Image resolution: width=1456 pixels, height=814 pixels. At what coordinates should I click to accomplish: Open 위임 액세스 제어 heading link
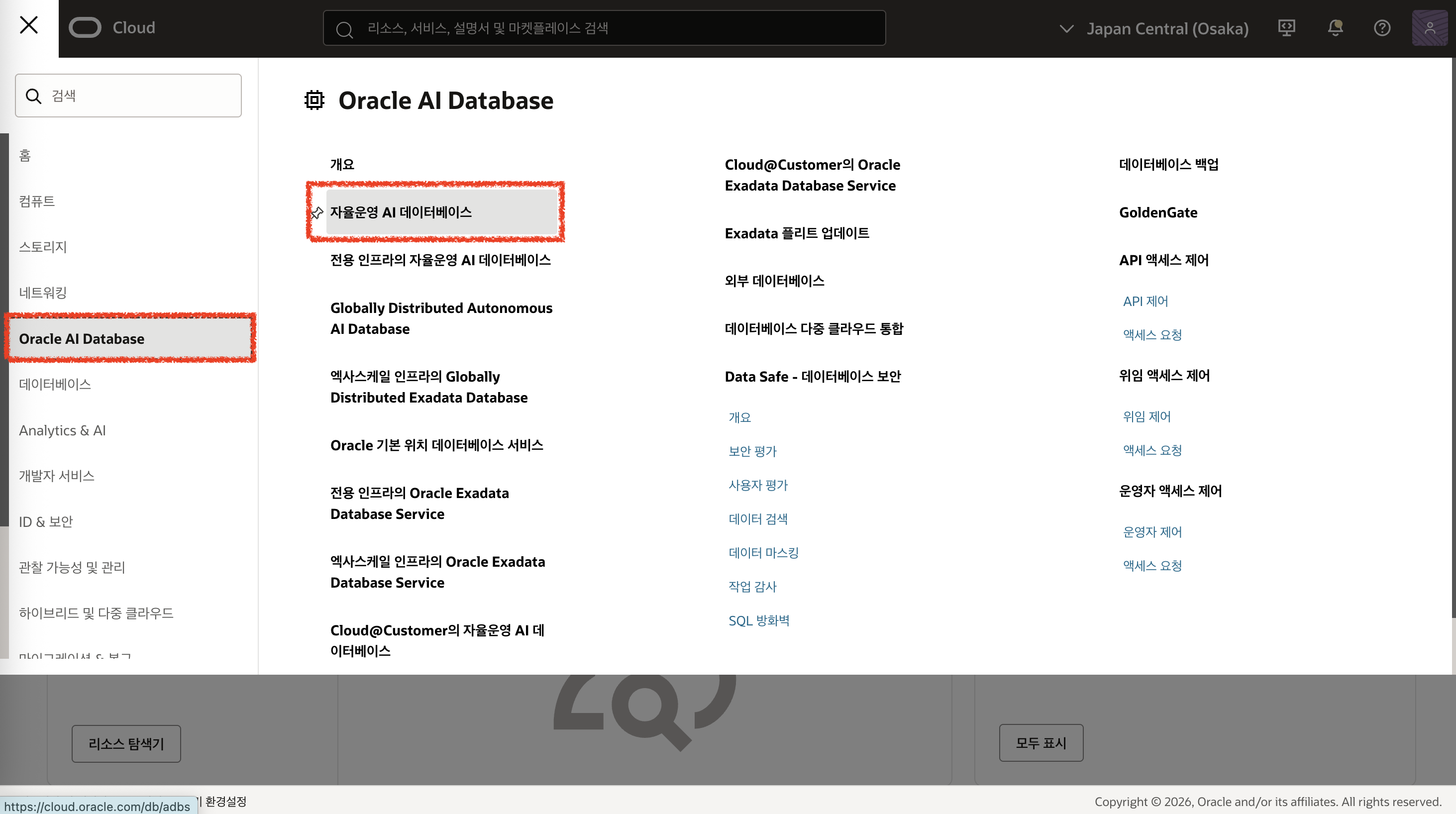pyautogui.click(x=1164, y=375)
